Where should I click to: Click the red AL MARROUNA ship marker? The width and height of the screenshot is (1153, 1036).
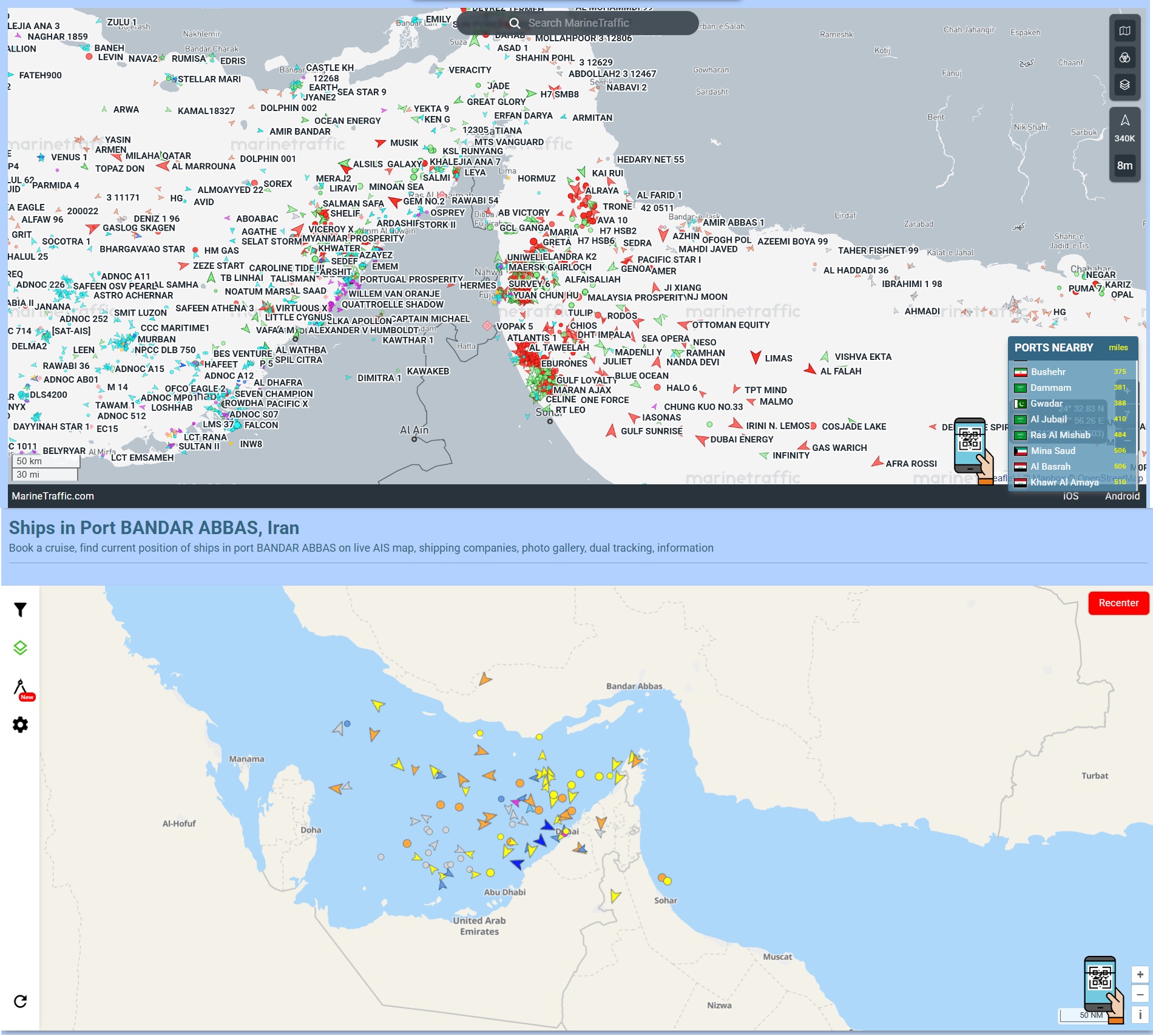click(163, 165)
